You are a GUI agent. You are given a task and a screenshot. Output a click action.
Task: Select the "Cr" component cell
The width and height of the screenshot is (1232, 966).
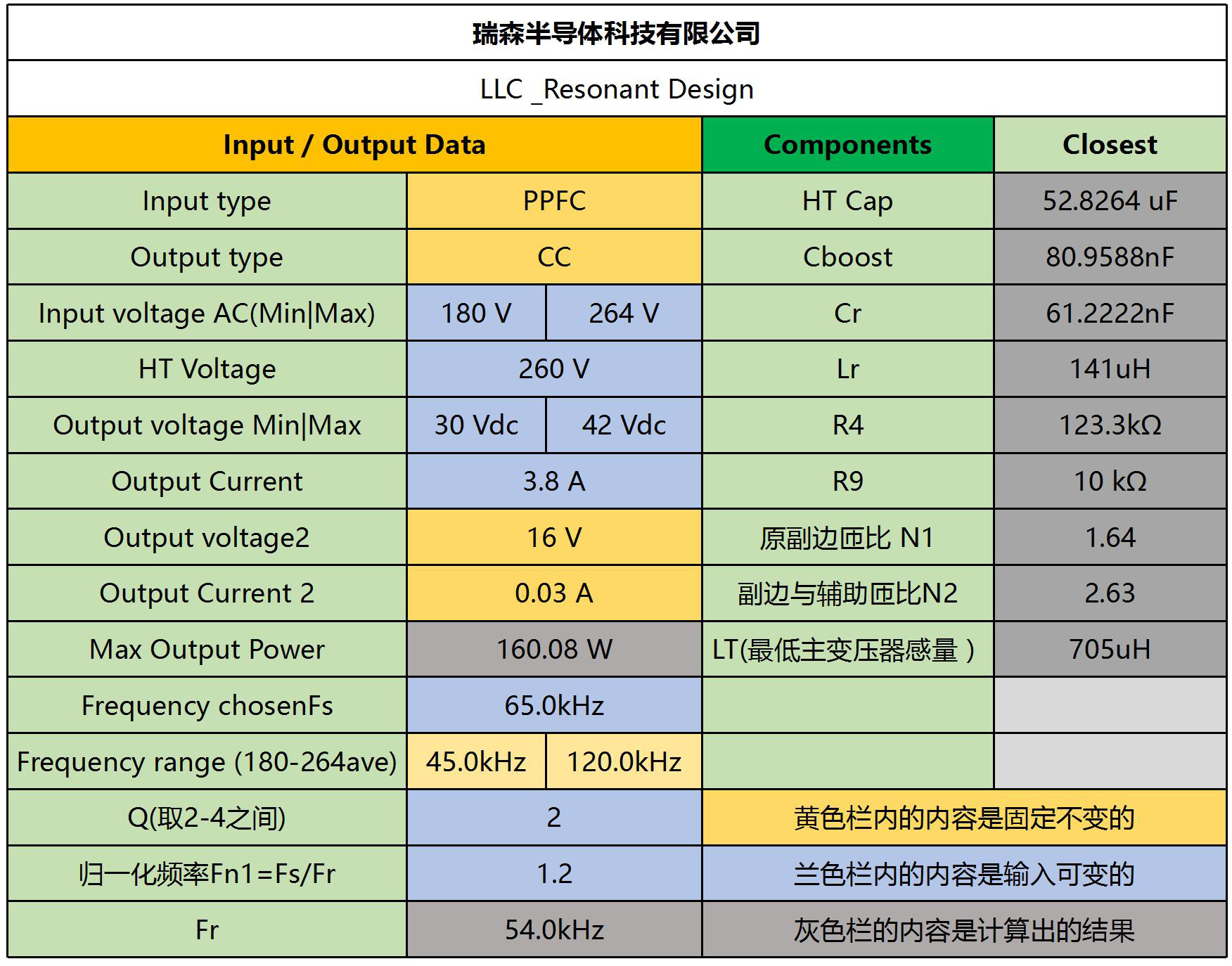(x=848, y=314)
